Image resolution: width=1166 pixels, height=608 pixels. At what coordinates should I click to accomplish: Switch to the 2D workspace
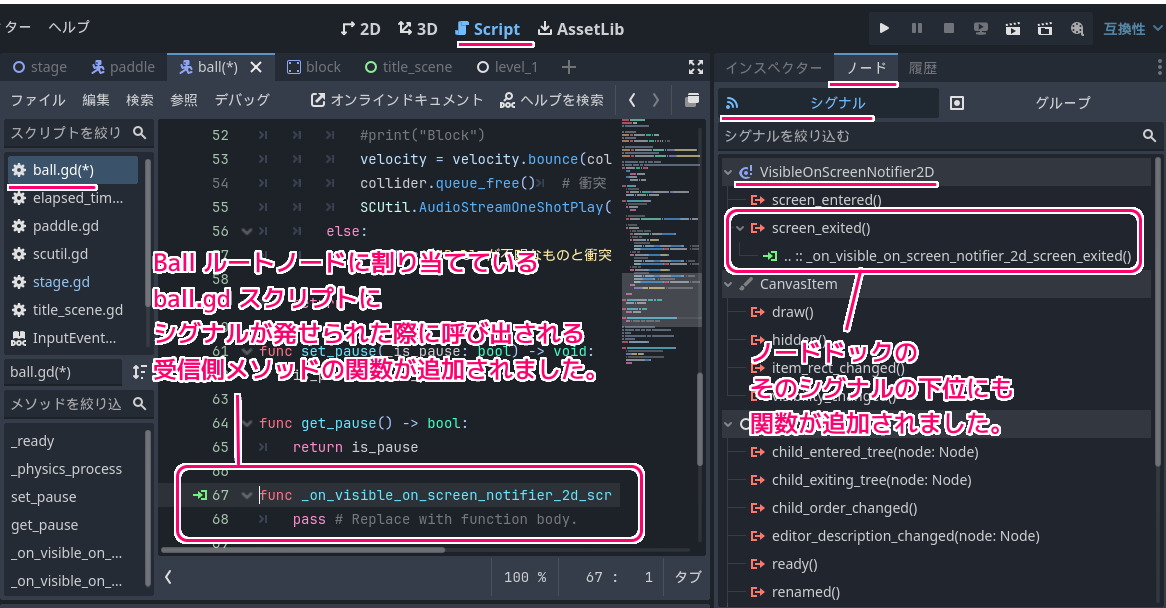coord(361,29)
